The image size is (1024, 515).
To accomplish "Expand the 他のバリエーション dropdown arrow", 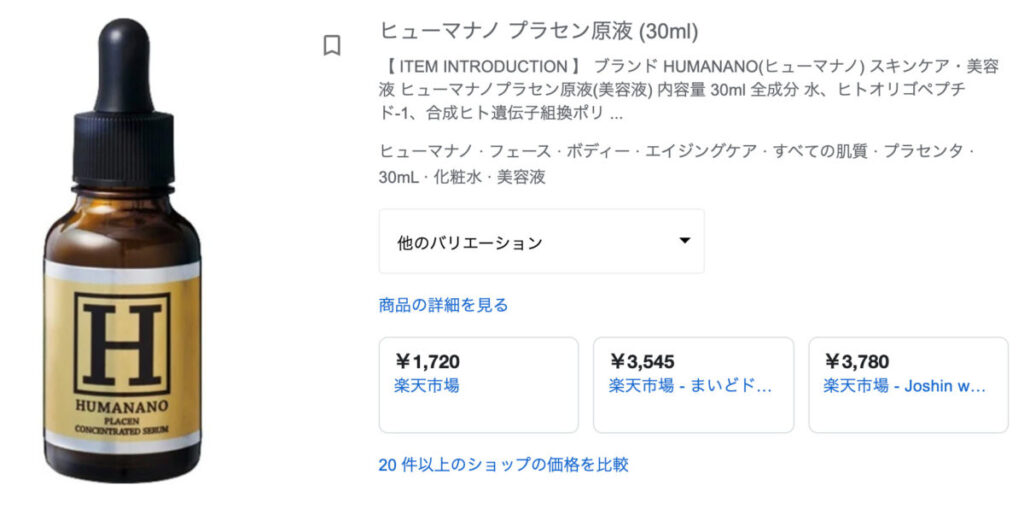I will click(x=685, y=241).
